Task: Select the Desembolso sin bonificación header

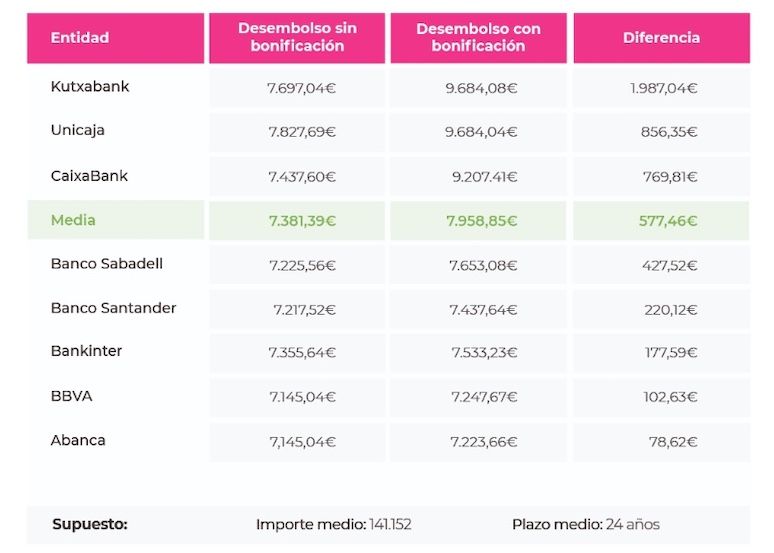Action: [297, 38]
